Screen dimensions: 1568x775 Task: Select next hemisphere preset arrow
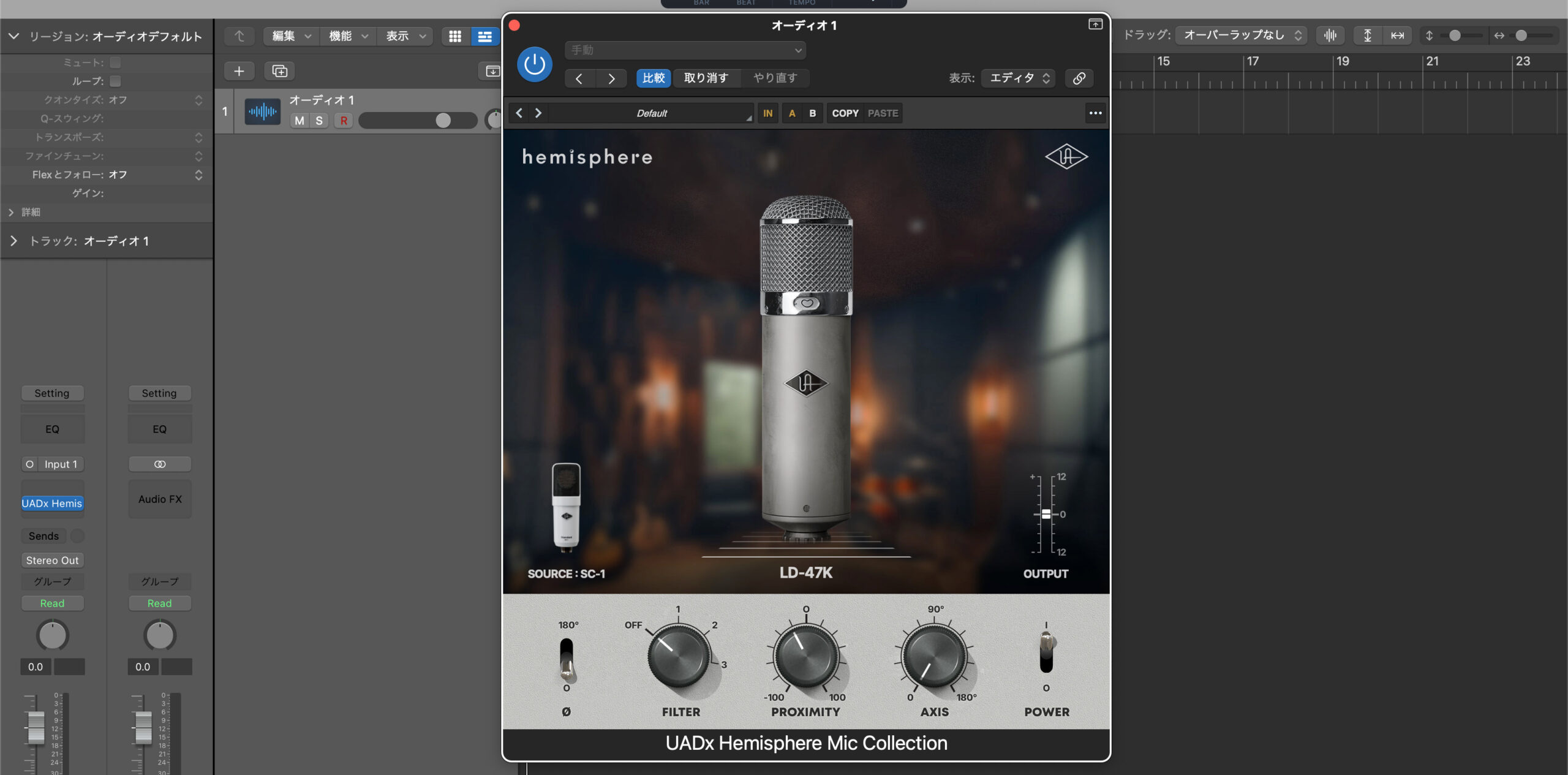(x=538, y=113)
